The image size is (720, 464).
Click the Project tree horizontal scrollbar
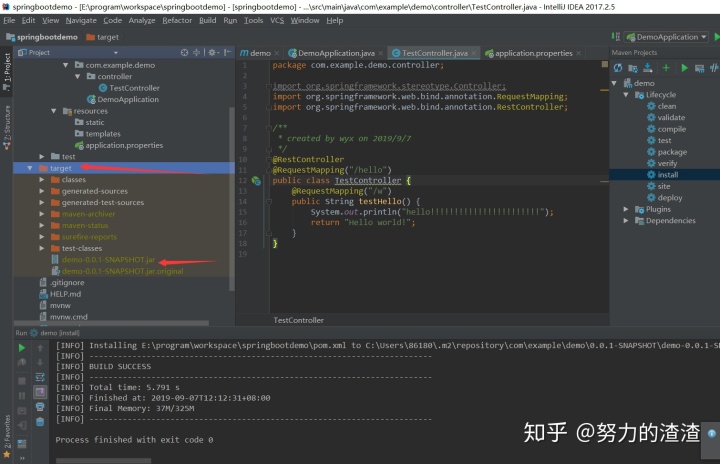[x=111, y=323]
